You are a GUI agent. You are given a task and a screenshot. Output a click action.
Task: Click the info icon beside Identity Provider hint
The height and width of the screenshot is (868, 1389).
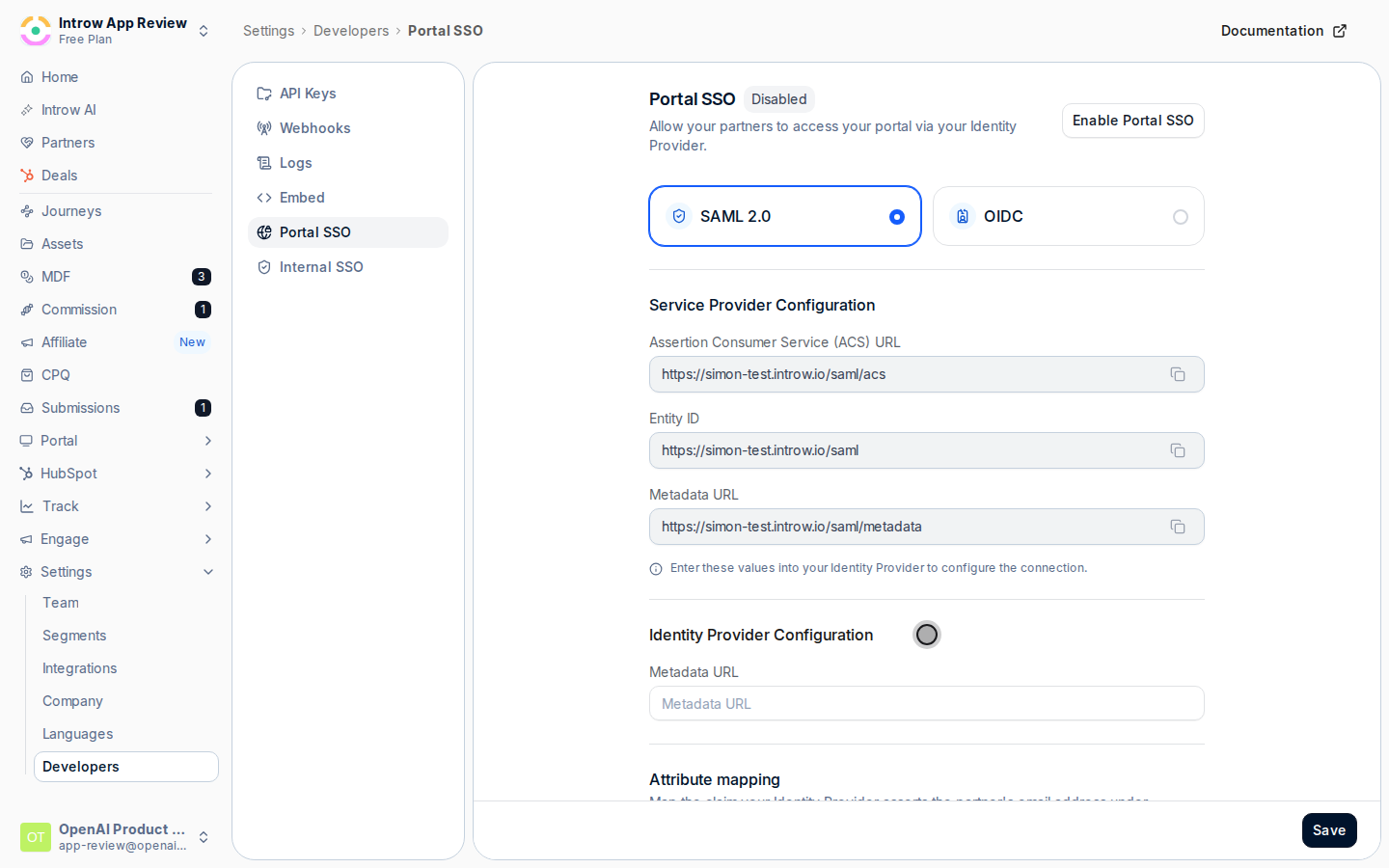coord(656,569)
